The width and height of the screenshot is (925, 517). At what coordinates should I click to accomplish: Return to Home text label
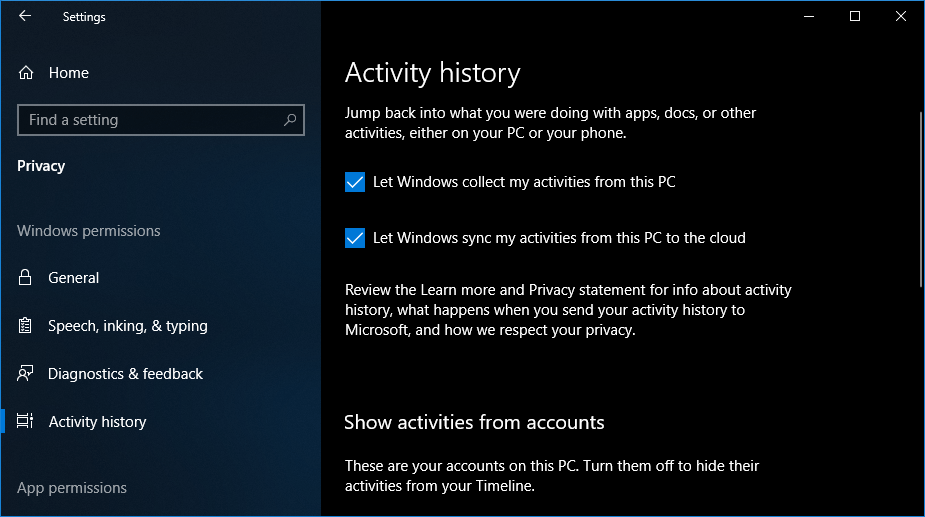pos(68,73)
